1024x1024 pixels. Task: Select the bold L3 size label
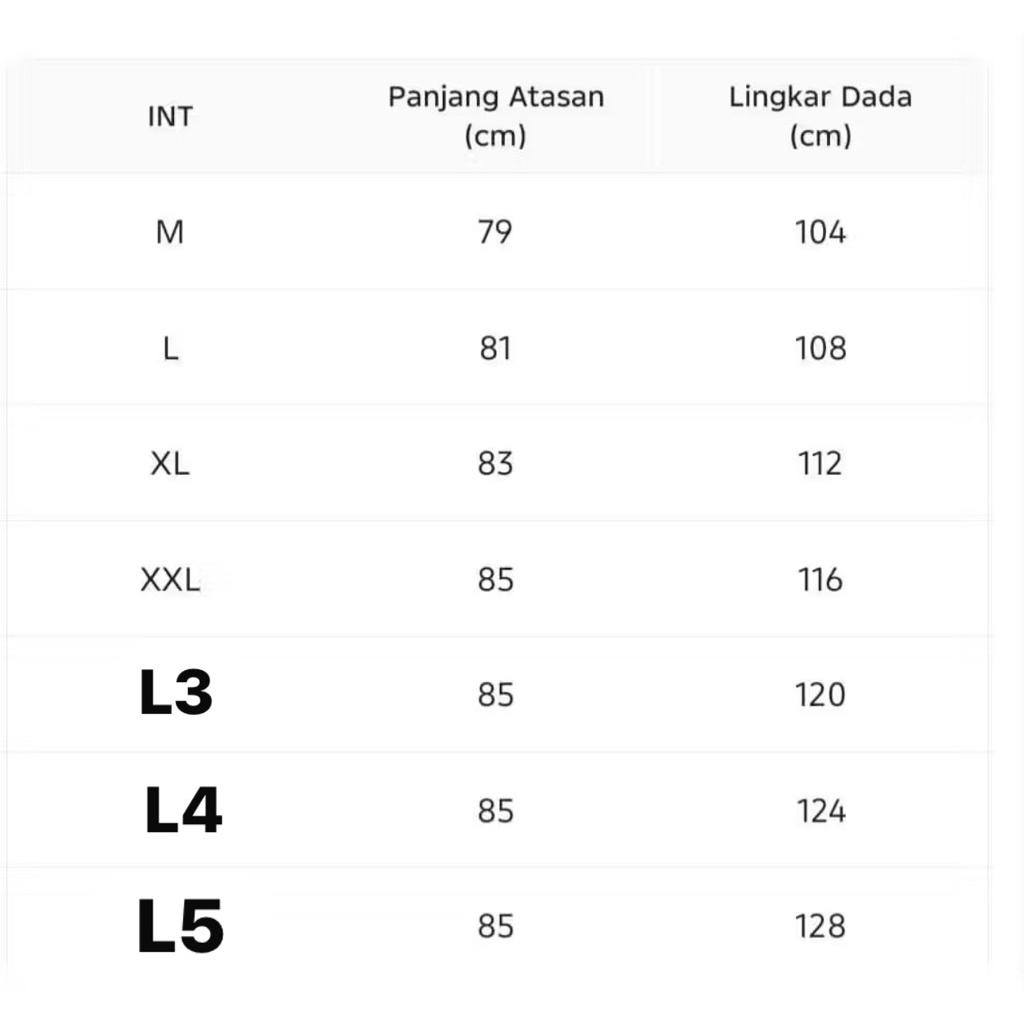tap(176, 694)
